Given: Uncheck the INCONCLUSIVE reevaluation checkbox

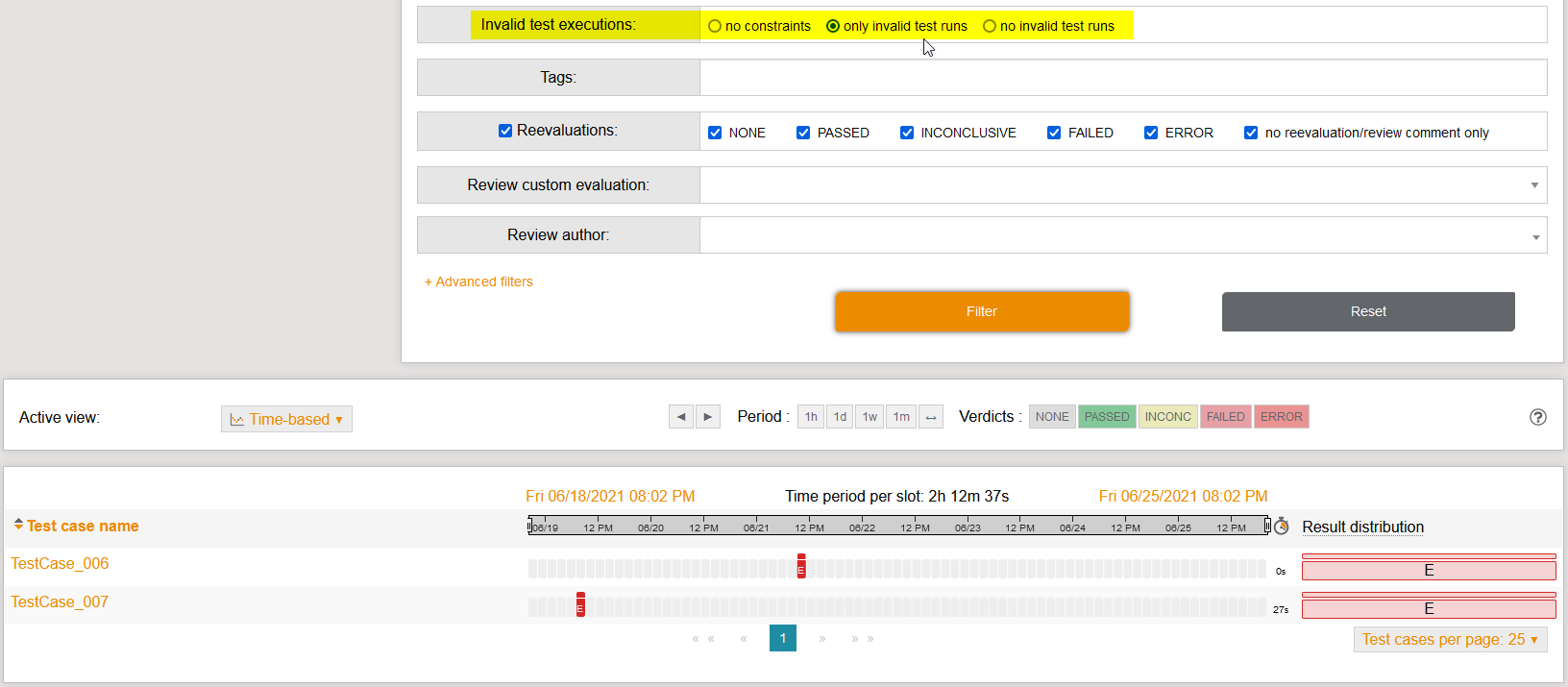Looking at the screenshot, I should (x=907, y=133).
